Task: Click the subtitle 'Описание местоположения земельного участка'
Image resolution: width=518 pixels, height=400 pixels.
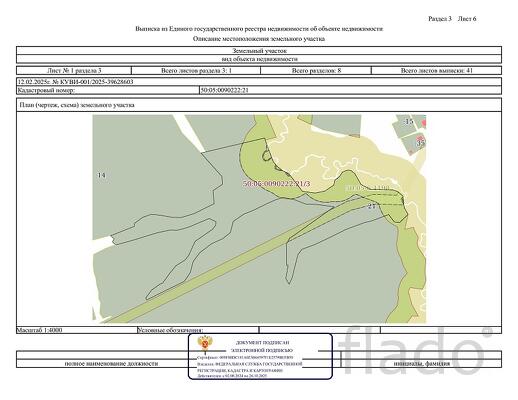Action: (x=259, y=39)
